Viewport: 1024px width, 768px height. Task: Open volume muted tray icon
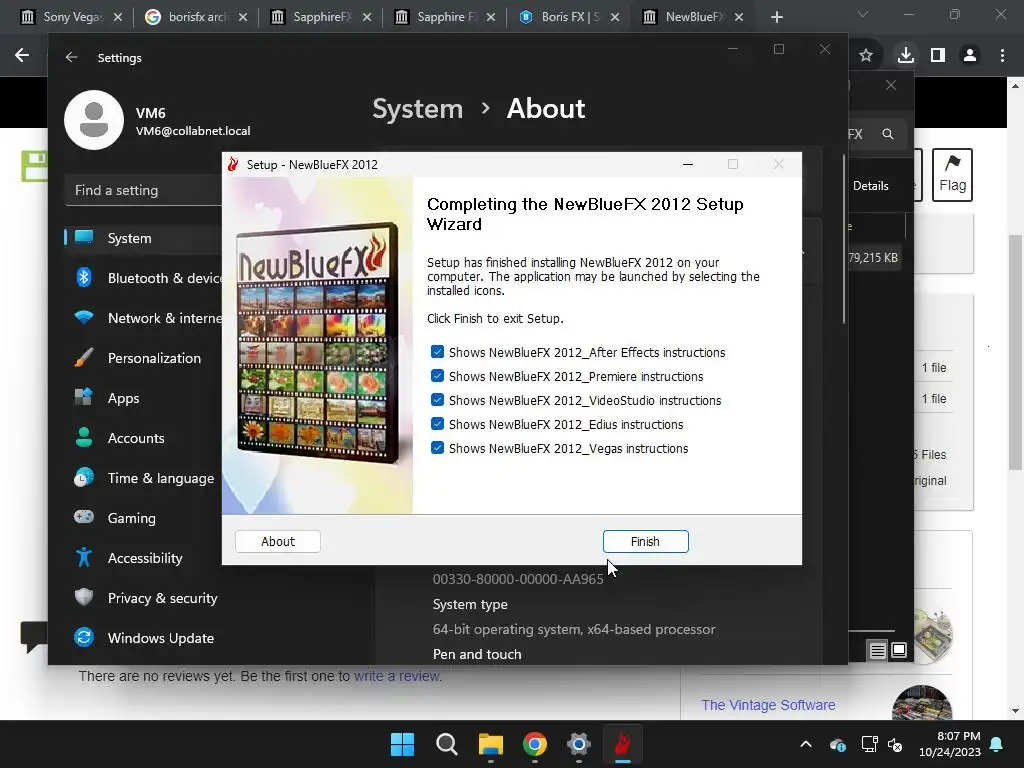point(895,744)
